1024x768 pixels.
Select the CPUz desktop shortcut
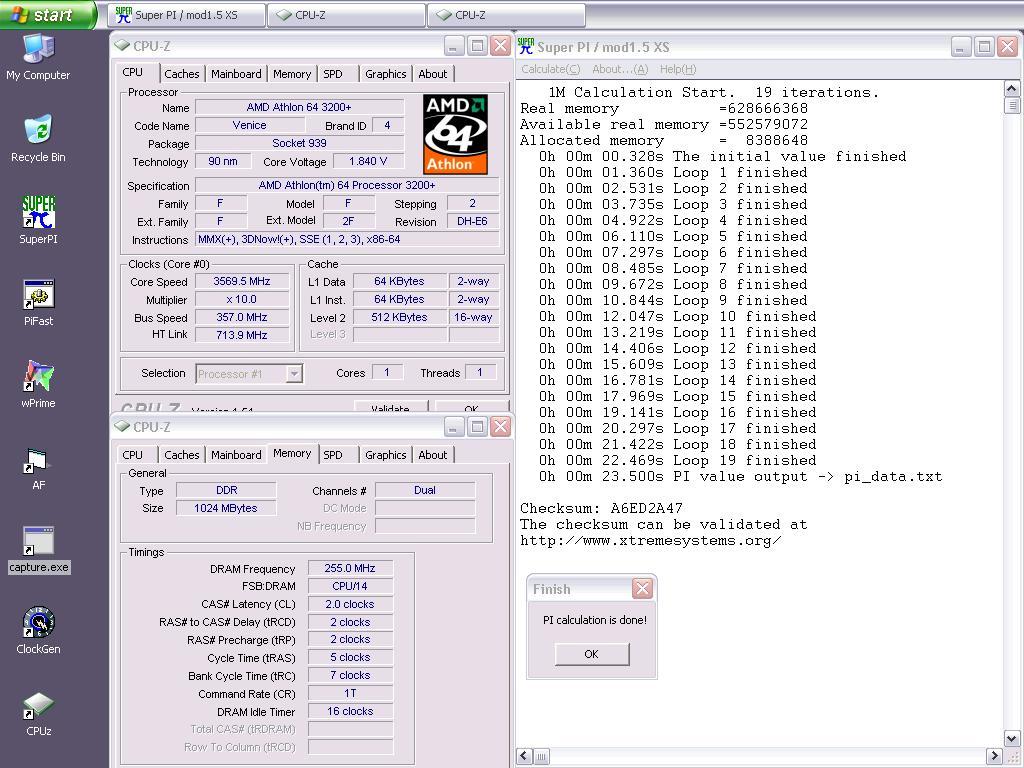[x=38, y=713]
